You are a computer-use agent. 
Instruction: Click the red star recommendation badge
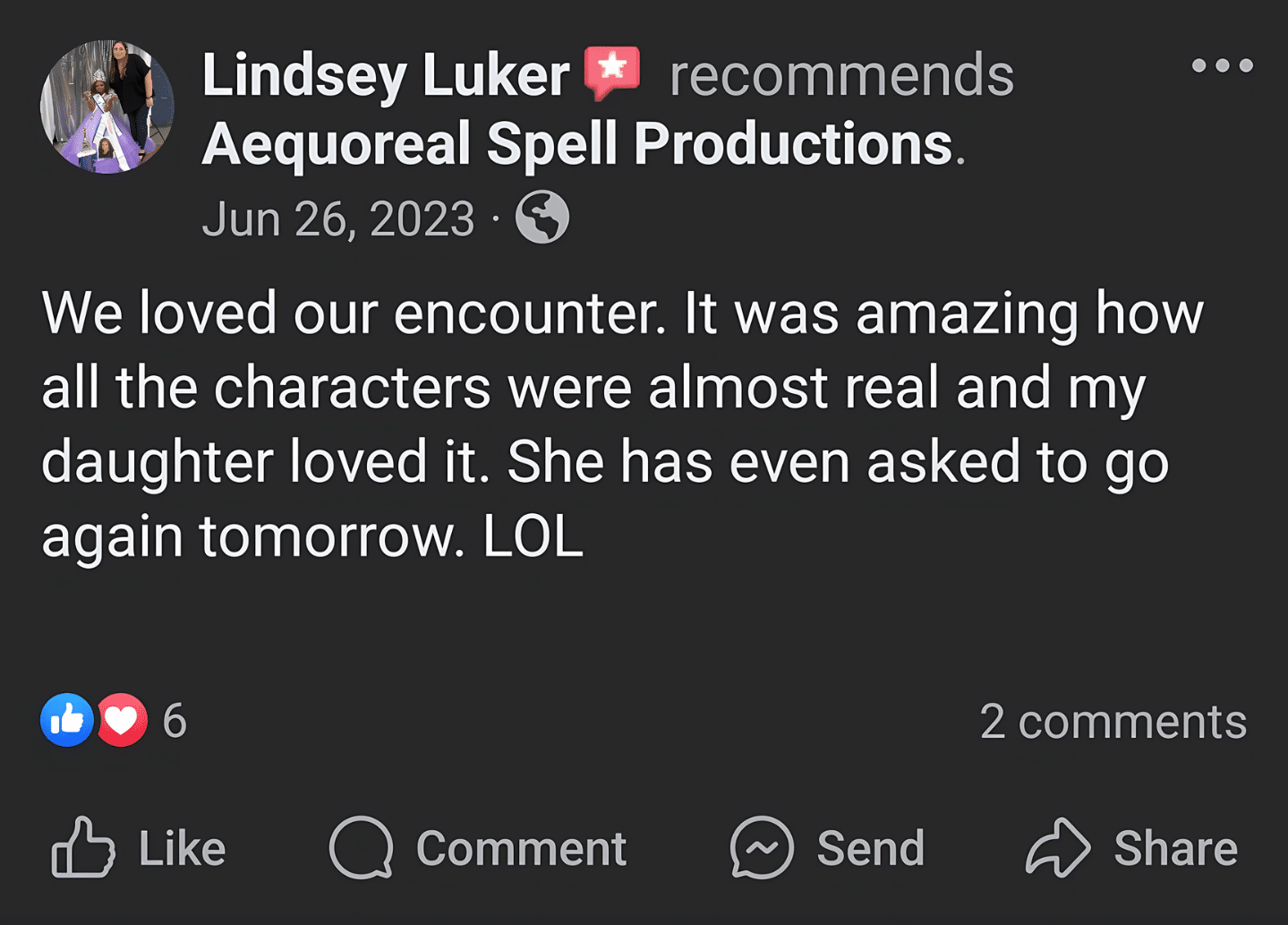point(612,71)
